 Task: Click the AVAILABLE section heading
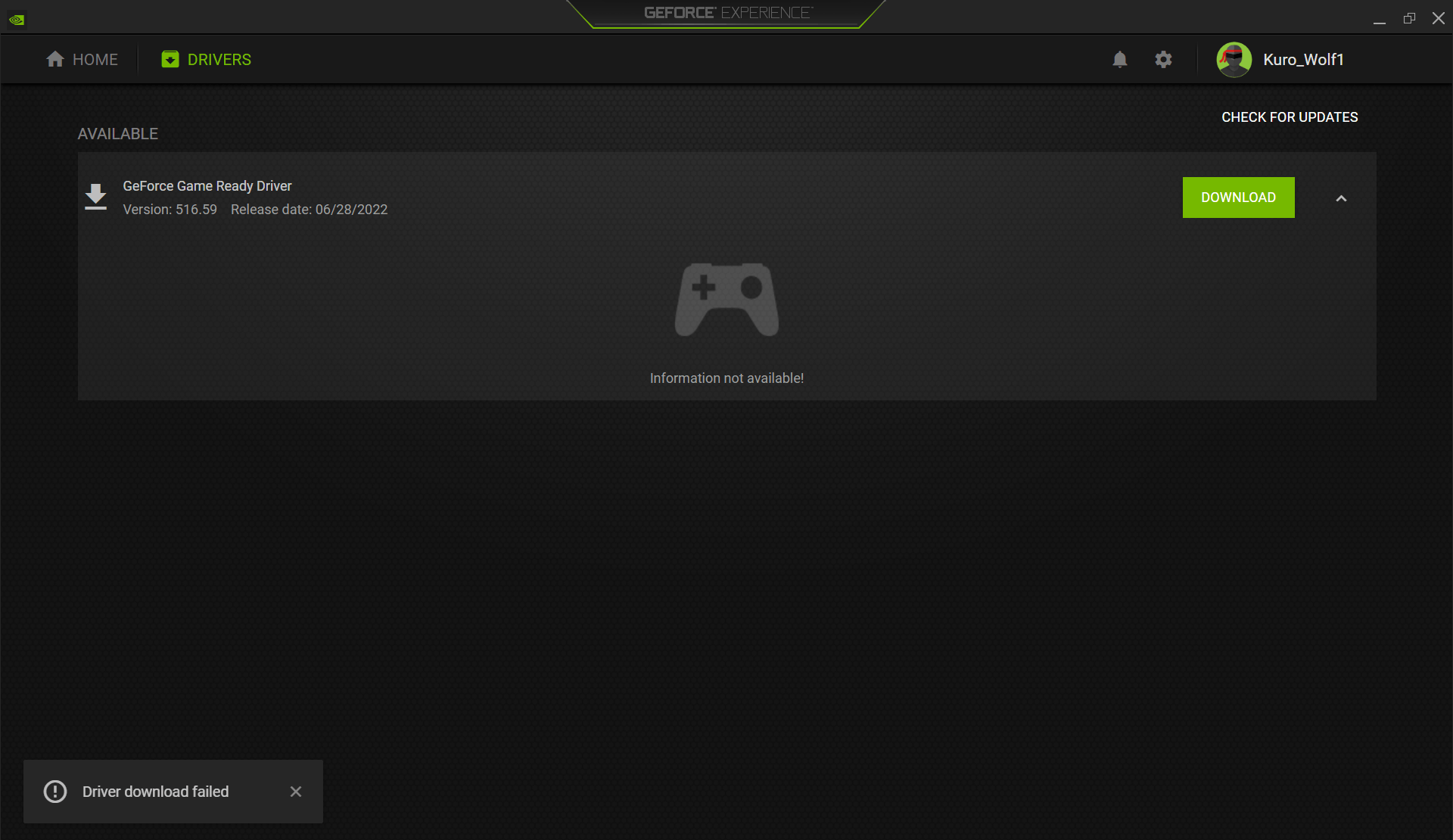click(x=118, y=134)
